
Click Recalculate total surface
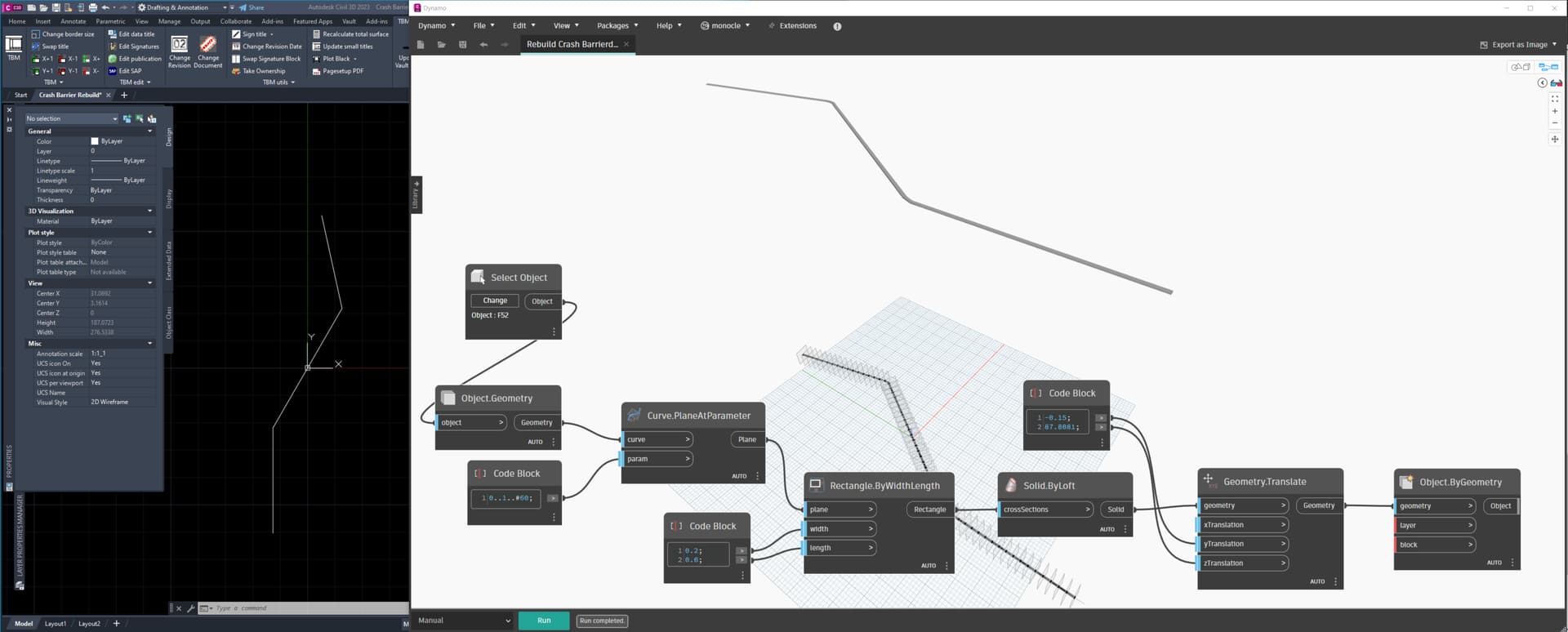(350, 34)
